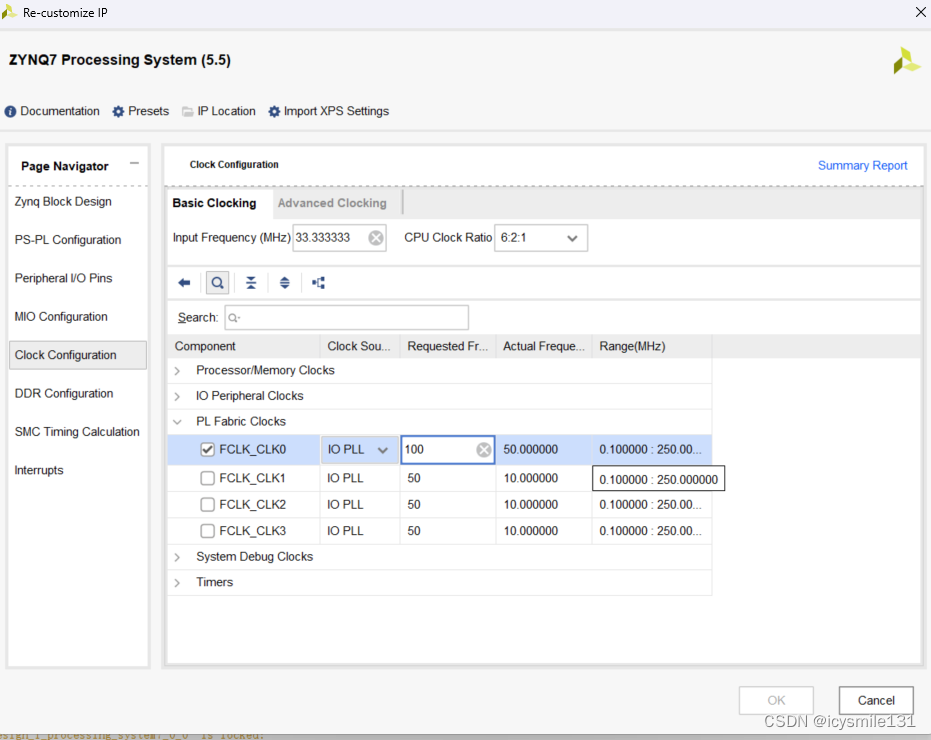Clear the FCLK_CLK0 requested frequency value
The image size is (931, 740).
484,450
